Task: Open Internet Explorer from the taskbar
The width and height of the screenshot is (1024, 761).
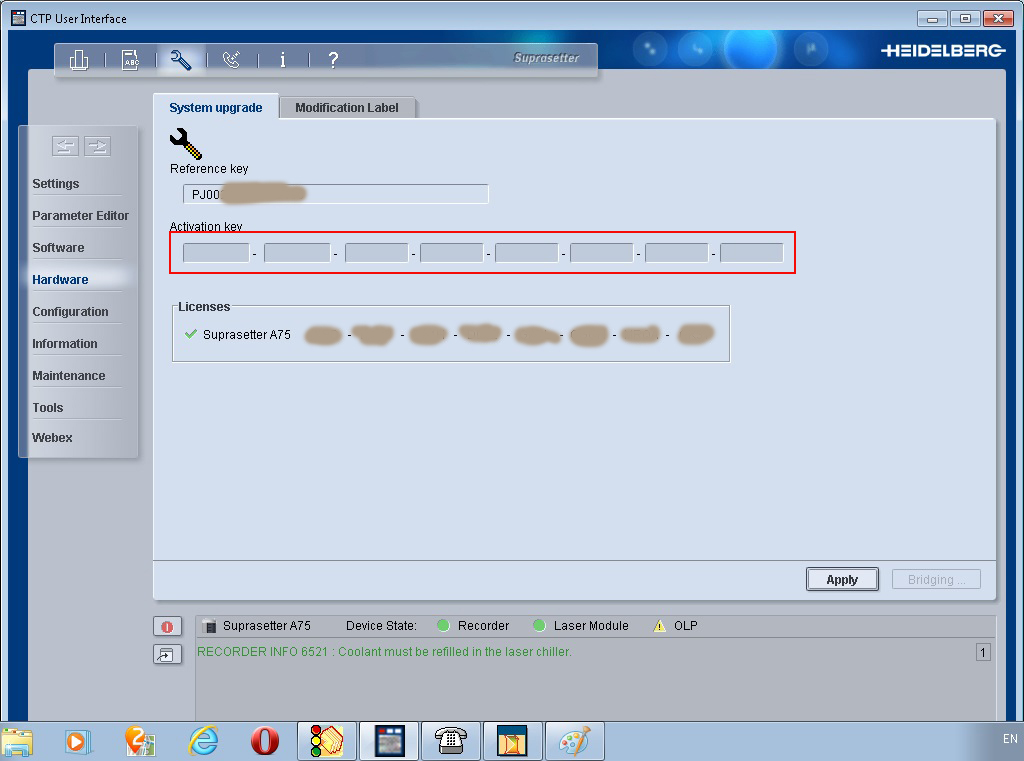Action: pyautogui.click(x=204, y=742)
